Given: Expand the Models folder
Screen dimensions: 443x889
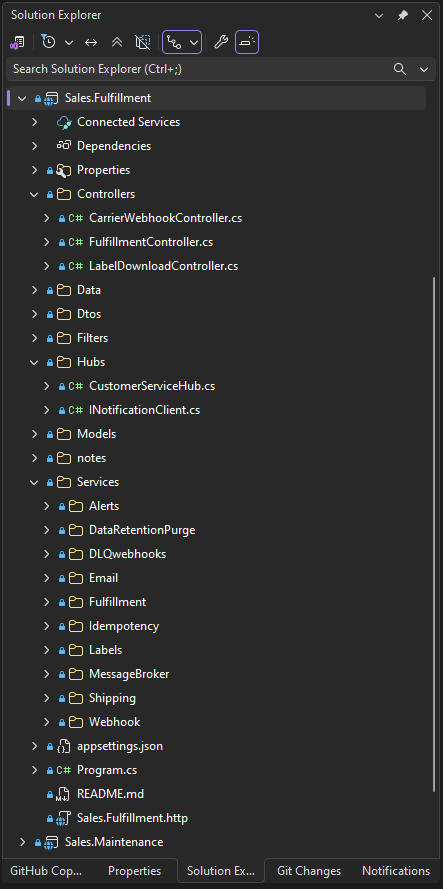Looking at the screenshot, I should click(35, 434).
